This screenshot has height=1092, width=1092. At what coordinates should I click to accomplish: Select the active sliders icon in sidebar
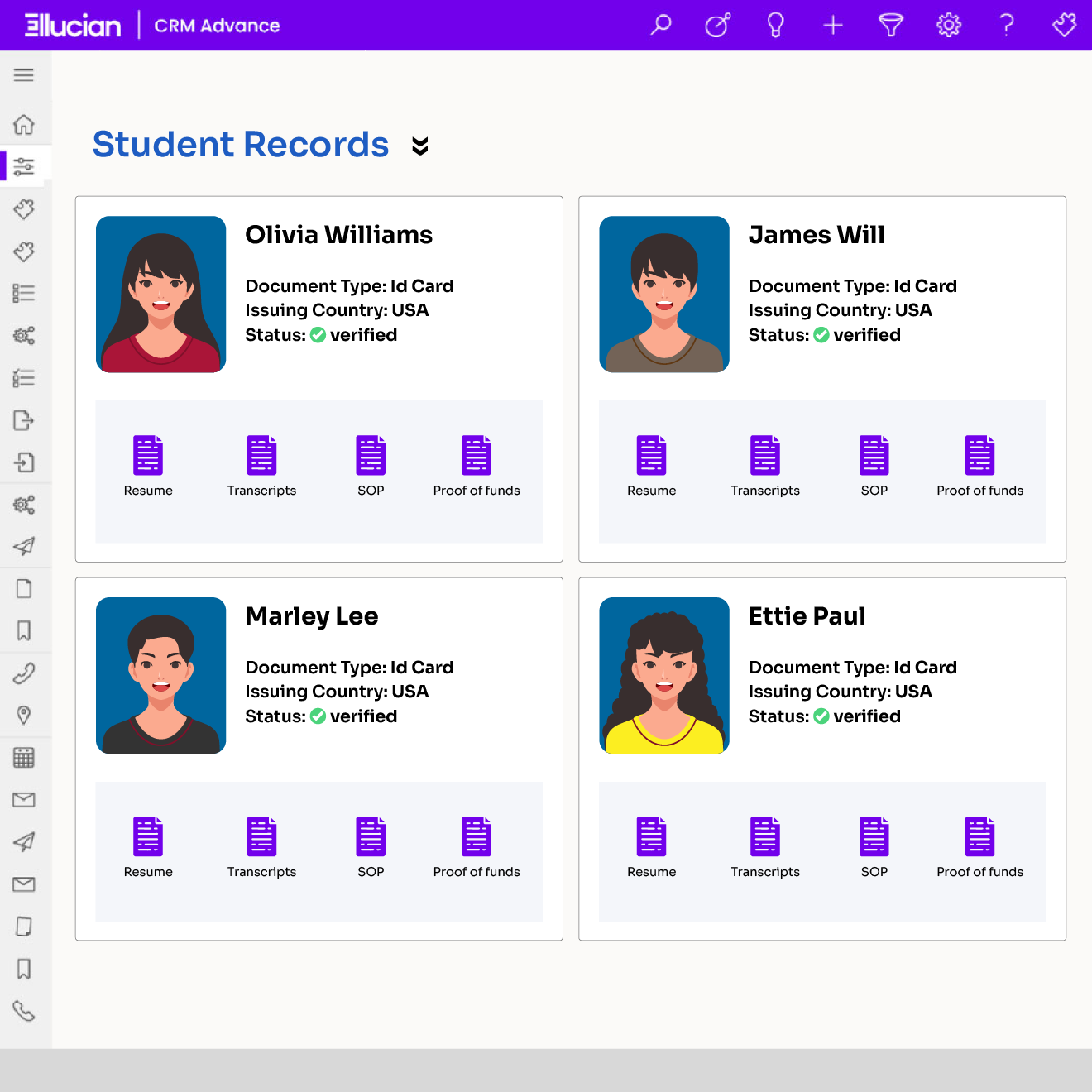click(24, 166)
